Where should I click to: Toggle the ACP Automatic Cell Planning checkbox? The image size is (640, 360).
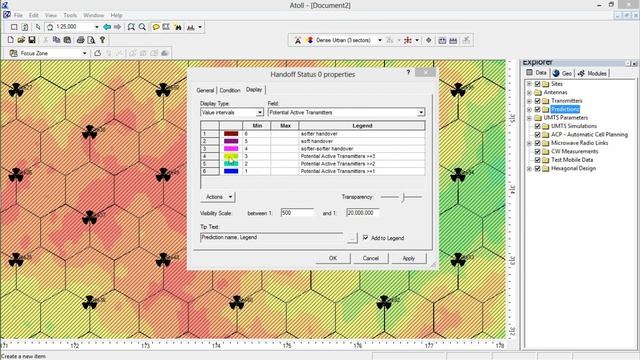(x=538, y=134)
